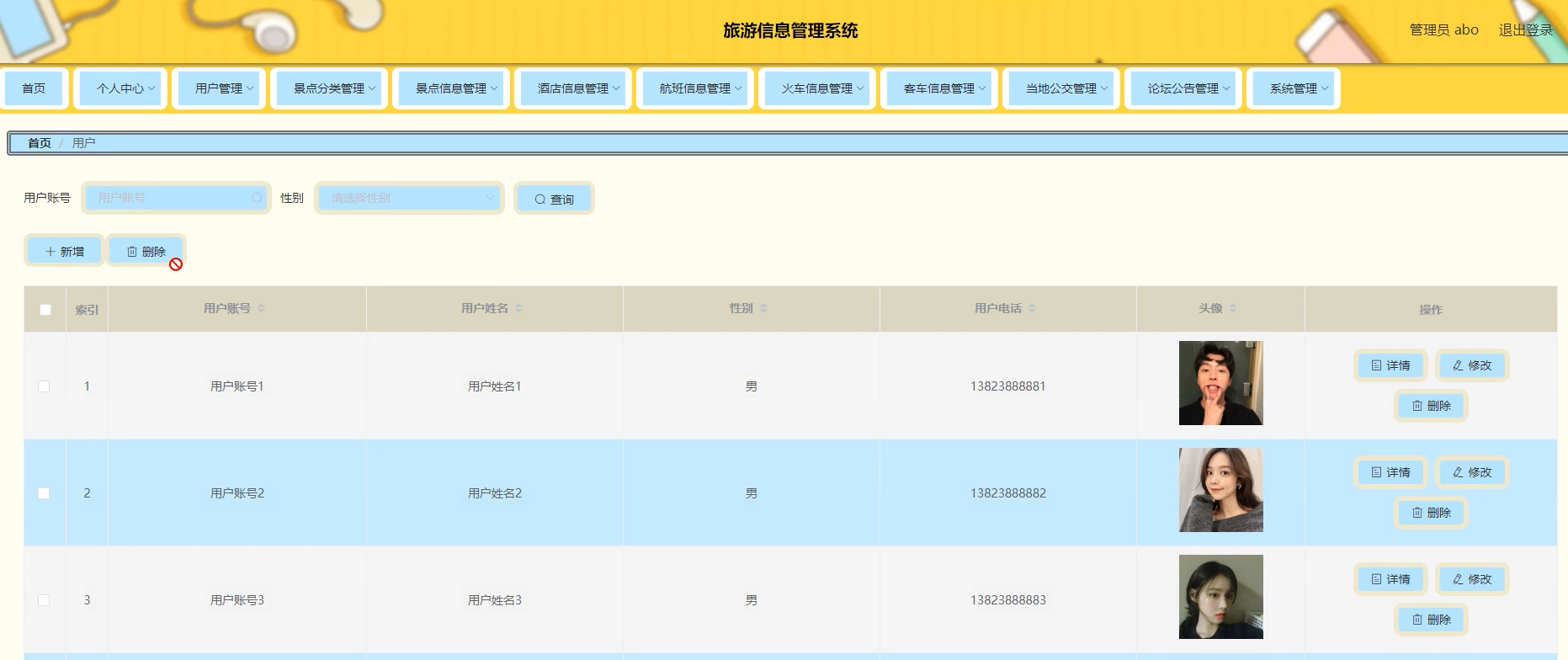Toggle the select-all checkbox in table header
Screen dimensions: 1568x660
click(45, 310)
